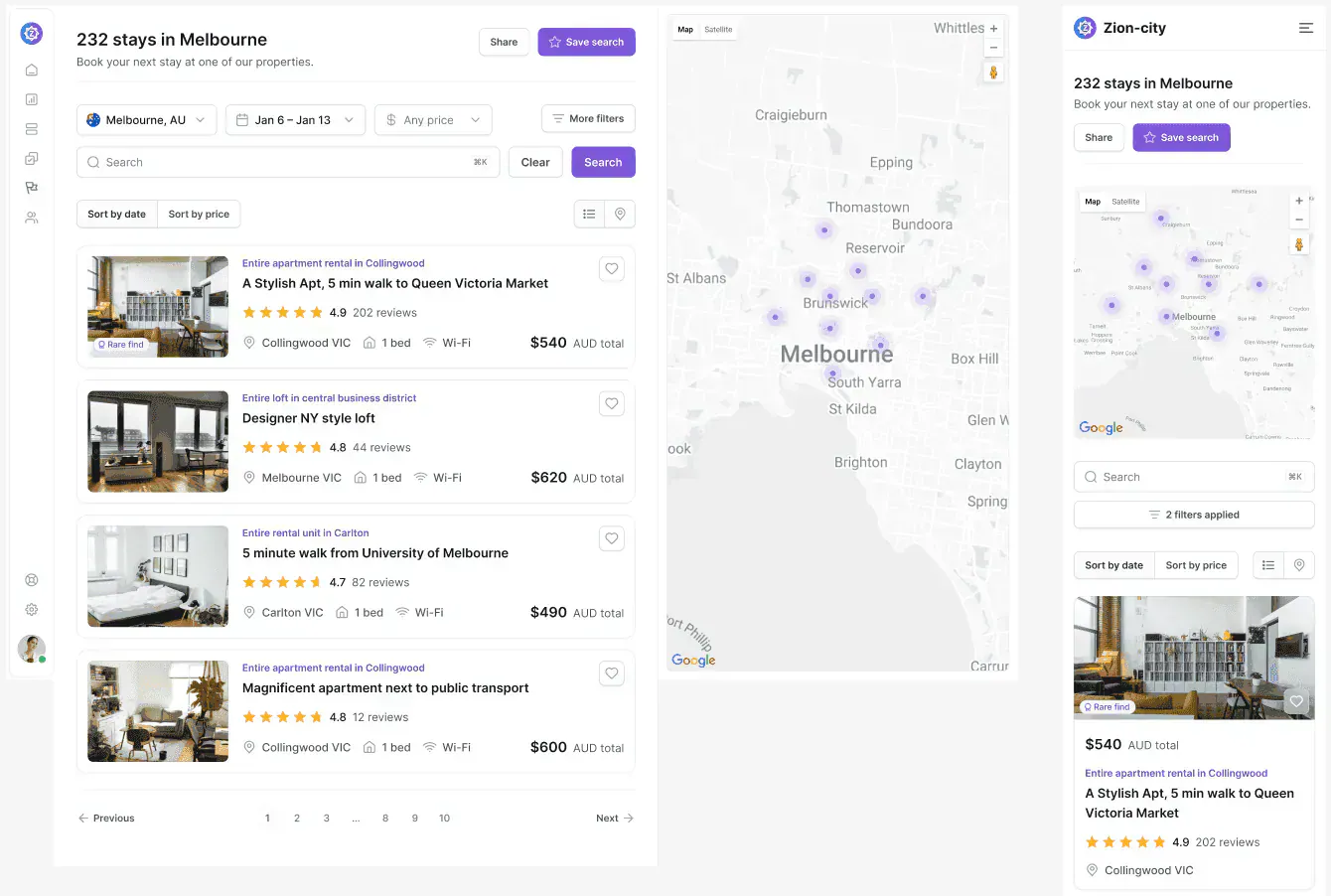This screenshot has width=1331, height=896.
Task: Zoom in on the mobile map
Action: 1299,201
